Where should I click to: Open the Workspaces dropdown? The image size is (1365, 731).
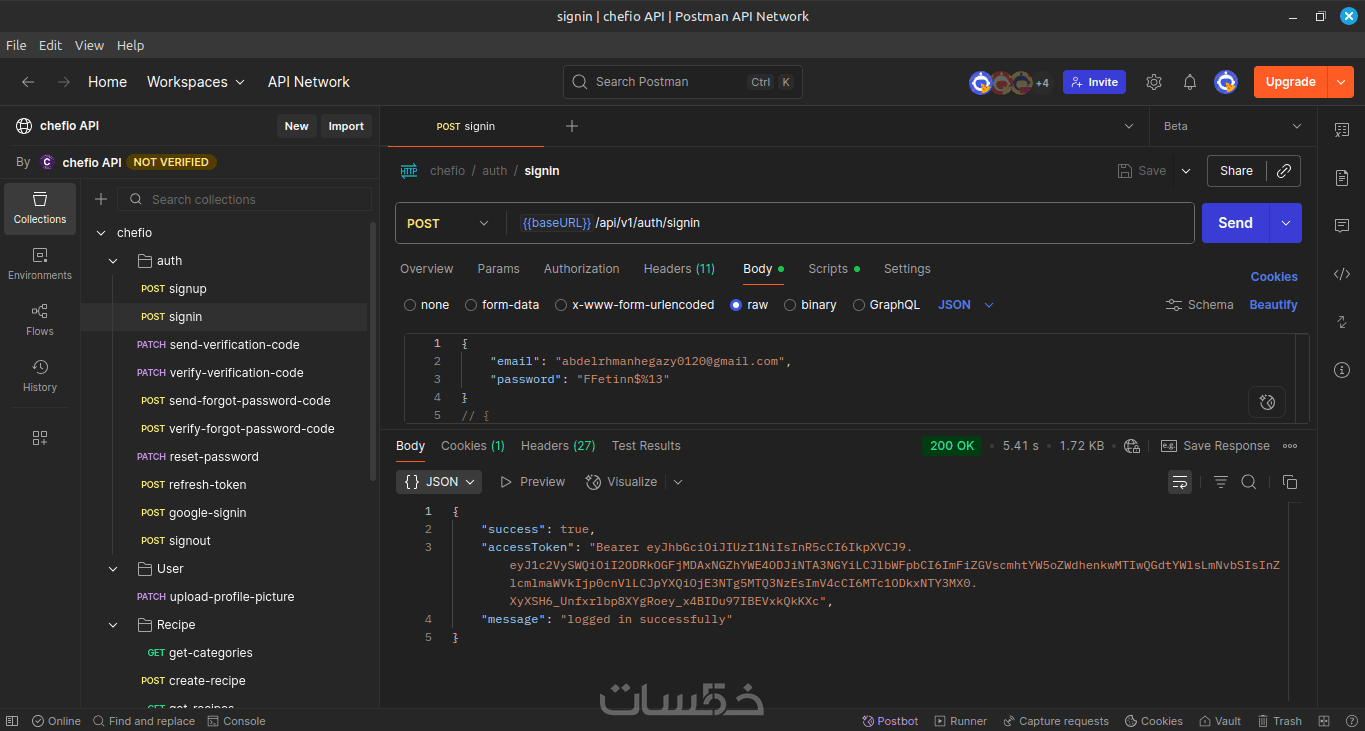tap(196, 82)
